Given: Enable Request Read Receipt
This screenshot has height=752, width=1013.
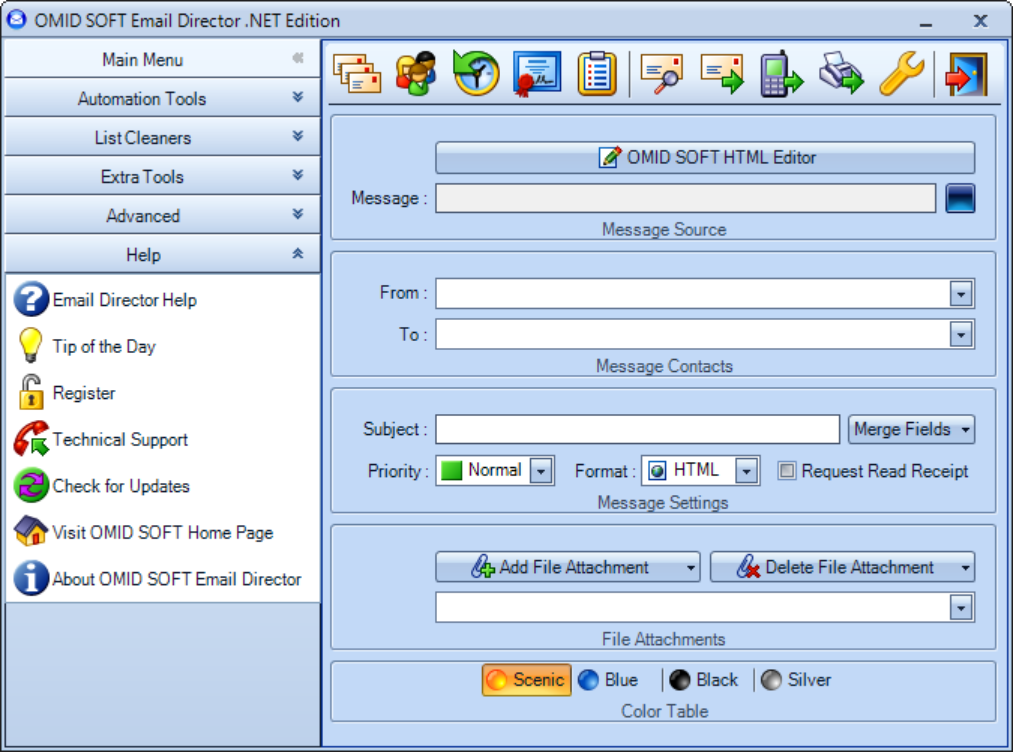Looking at the screenshot, I should click(x=786, y=471).
